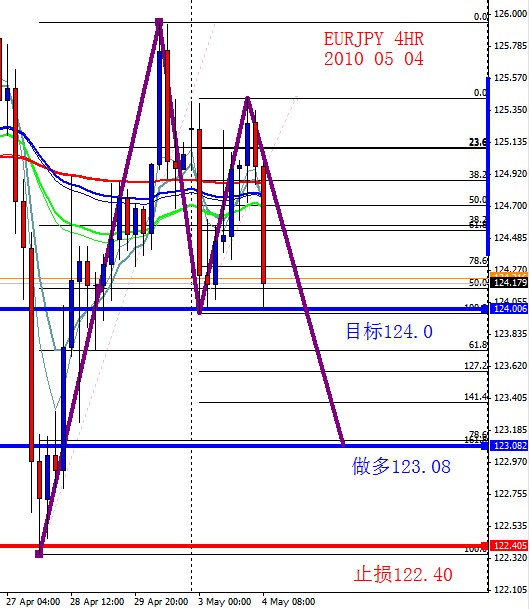This screenshot has width=530, height=609.
Task: Click the red 122.405 price tag on the axis
Action: [509, 546]
